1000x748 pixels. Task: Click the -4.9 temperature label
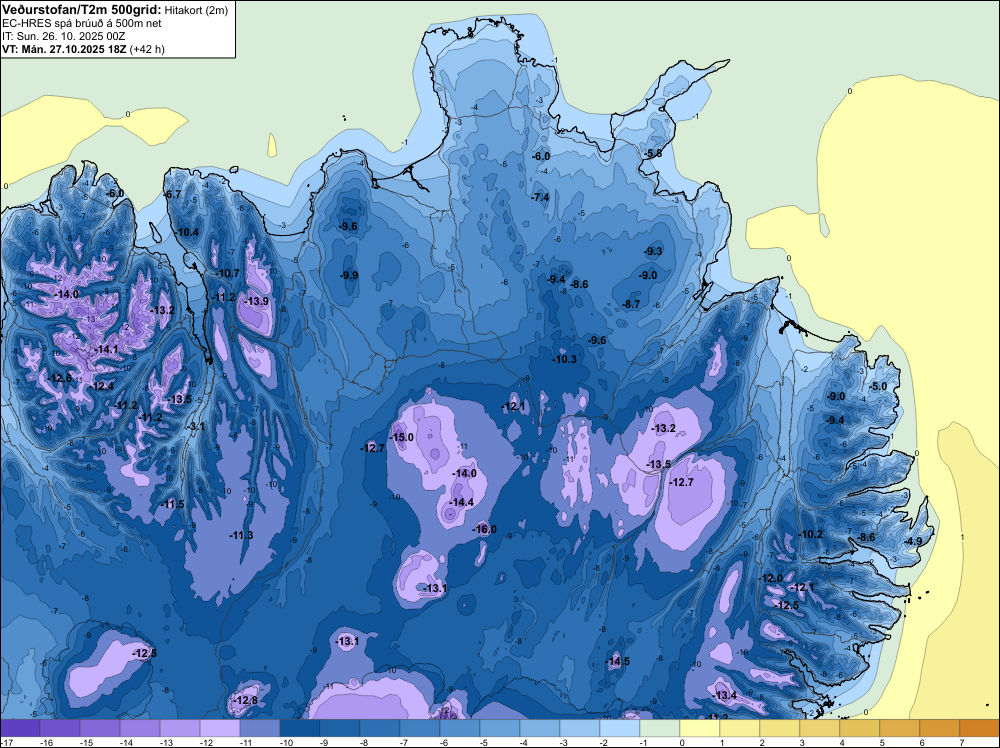click(x=913, y=541)
